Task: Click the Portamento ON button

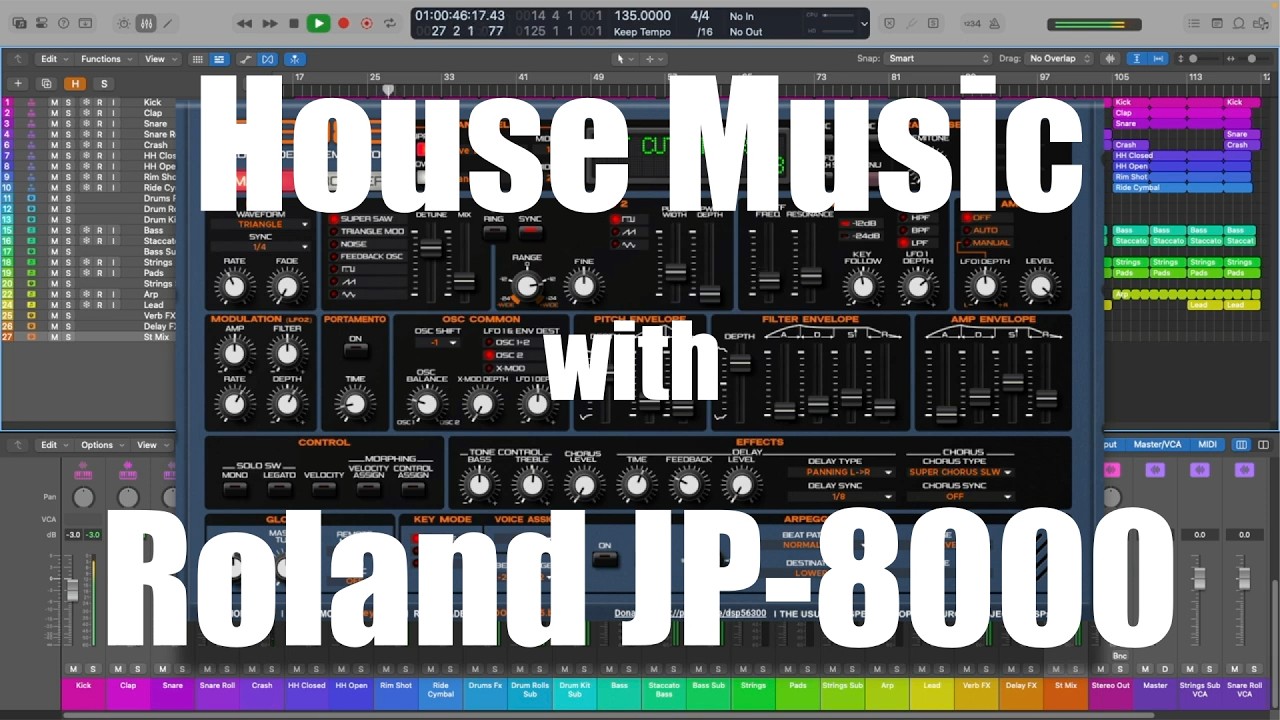Action: pos(355,350)
